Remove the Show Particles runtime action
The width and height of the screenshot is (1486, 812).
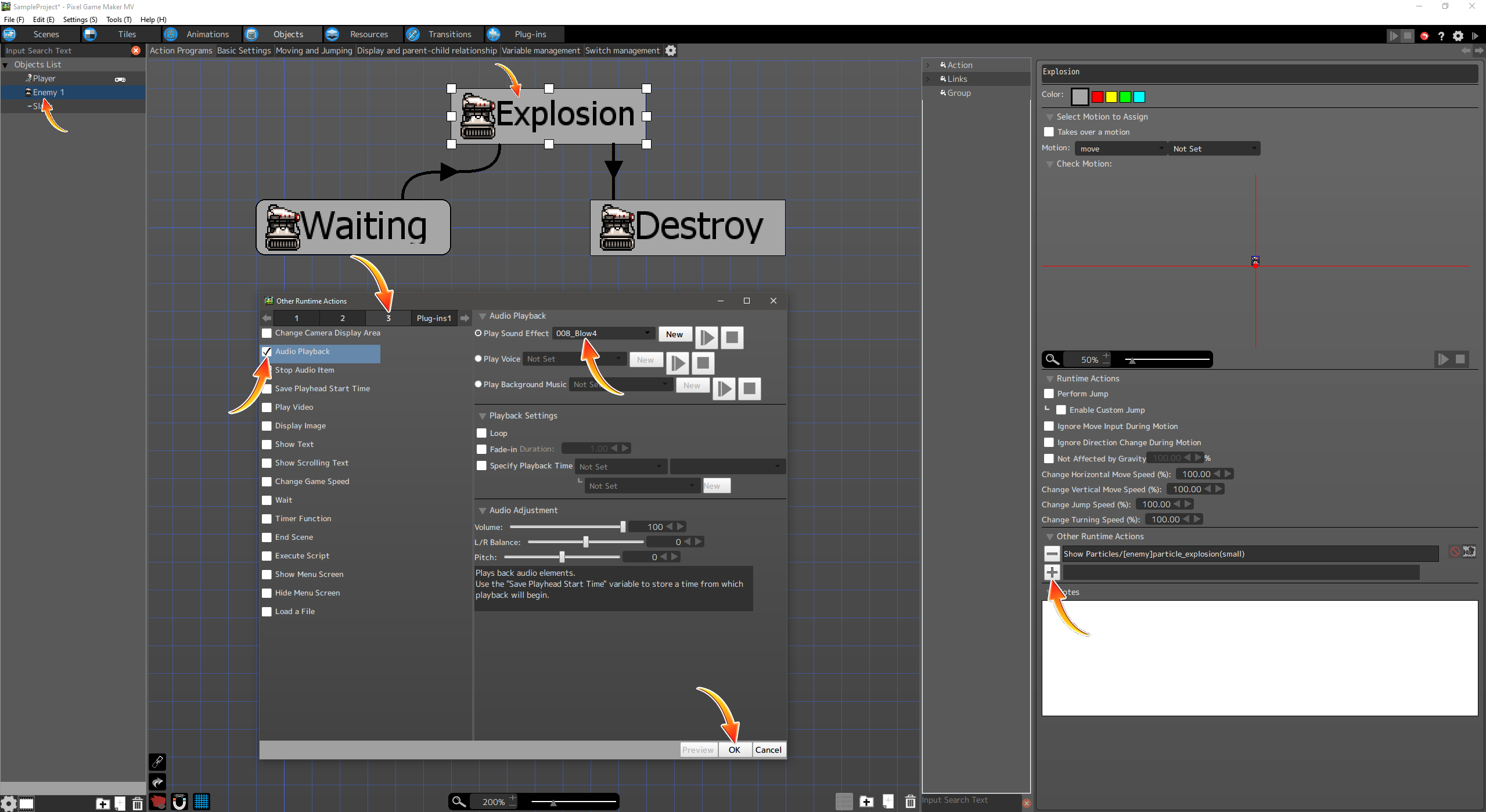tap(1052, 554)
